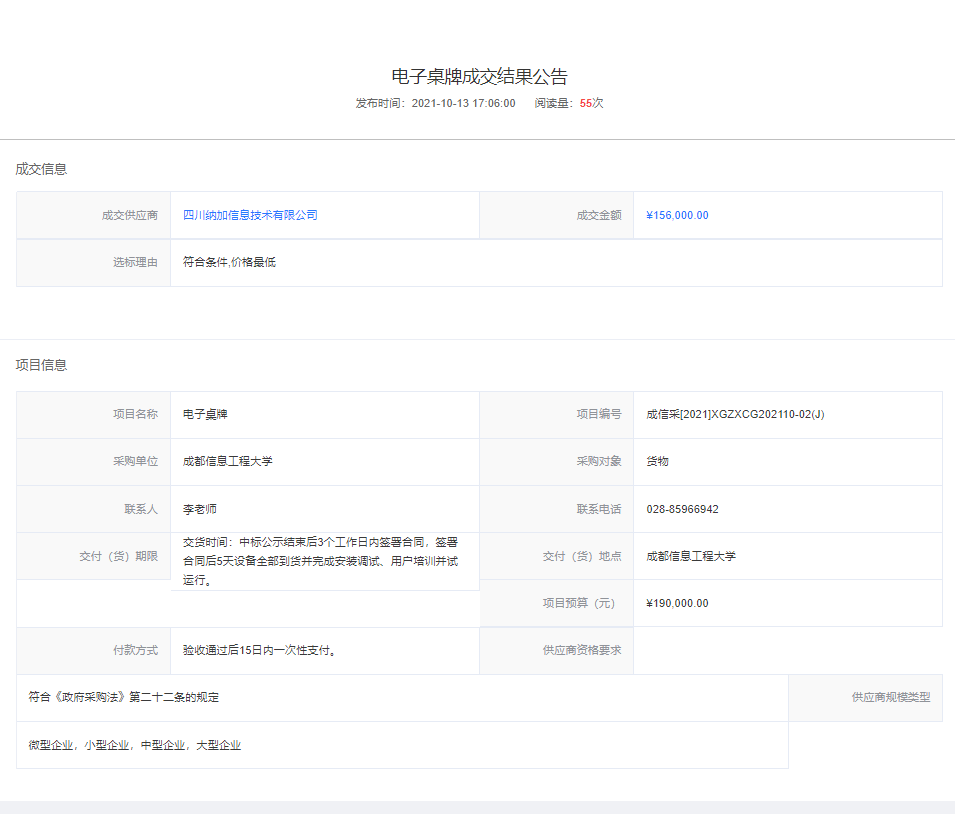Click the 供应商规模类型 label cell
The width and height of the screenshot is (955, 814).
(x=890, y=697)
